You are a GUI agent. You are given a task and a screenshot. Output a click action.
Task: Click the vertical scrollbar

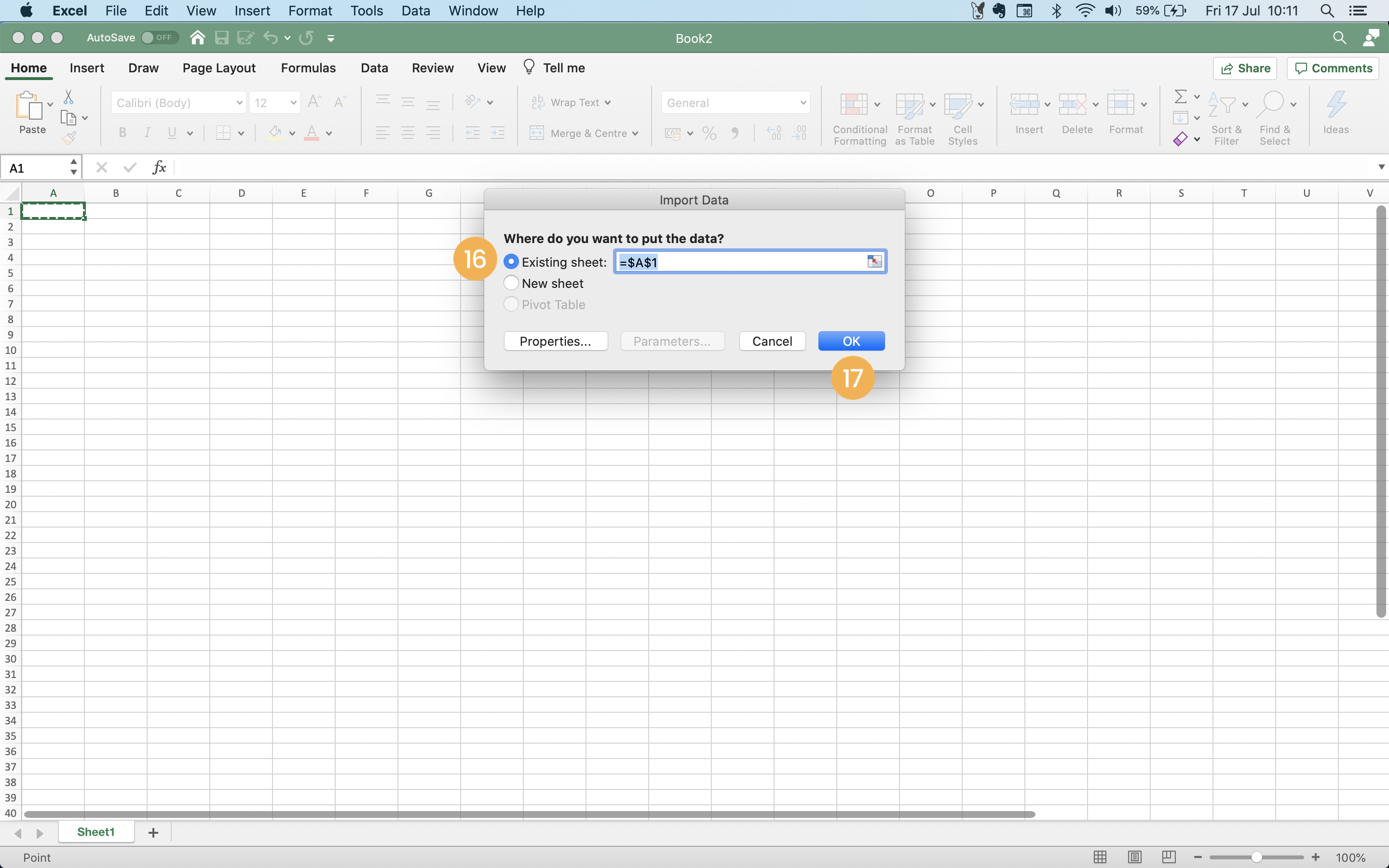pos(1381,412)
